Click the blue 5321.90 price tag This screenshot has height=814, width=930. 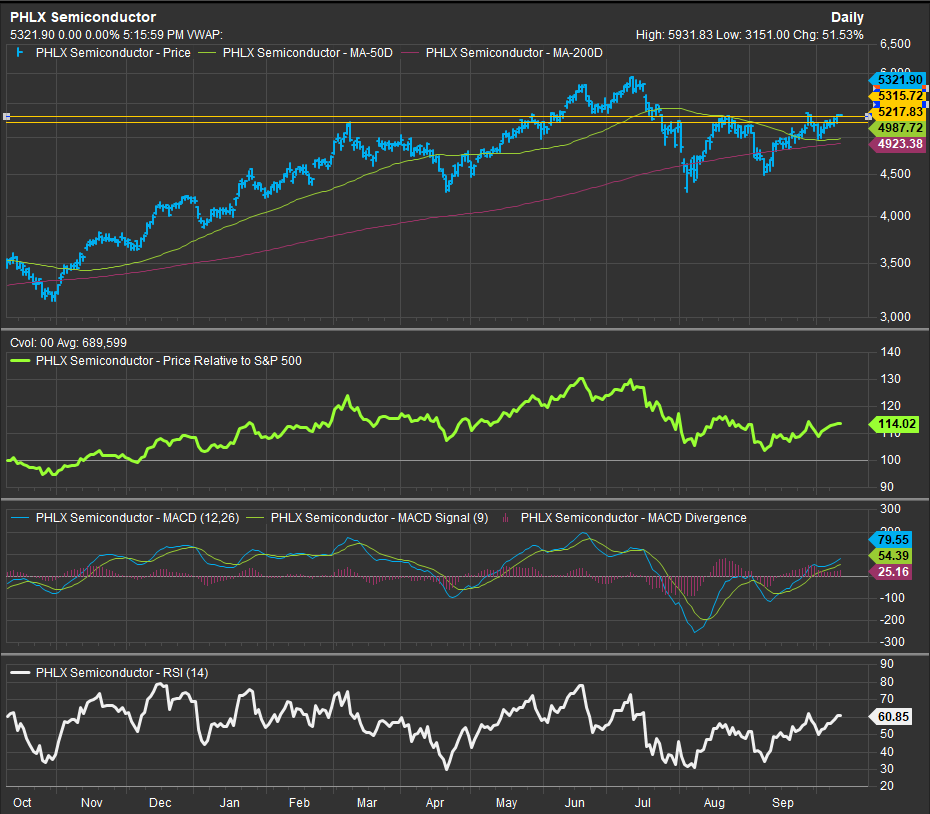(897, 80)
